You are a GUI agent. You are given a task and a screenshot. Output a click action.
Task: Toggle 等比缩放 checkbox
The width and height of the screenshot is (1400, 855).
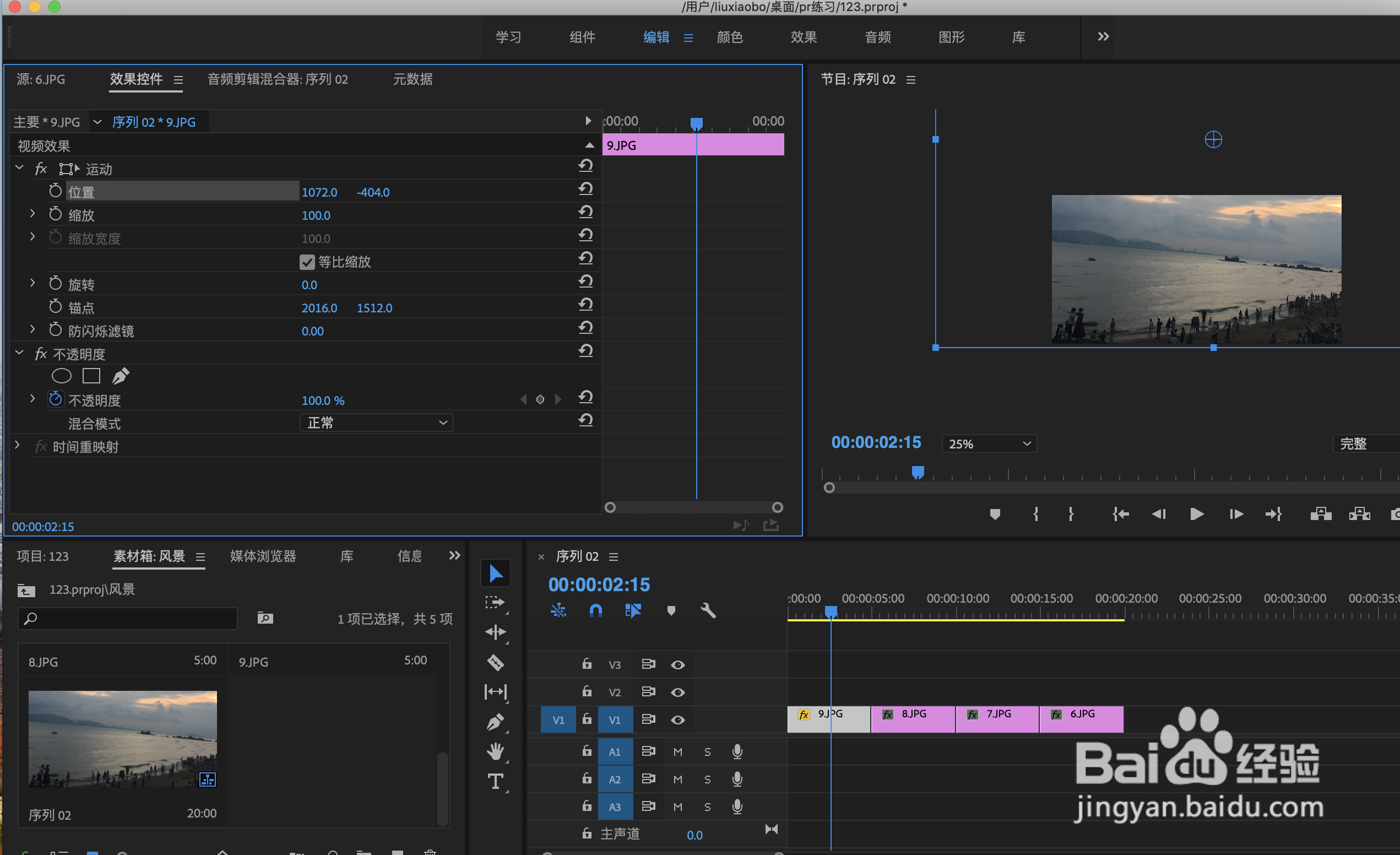307,262
